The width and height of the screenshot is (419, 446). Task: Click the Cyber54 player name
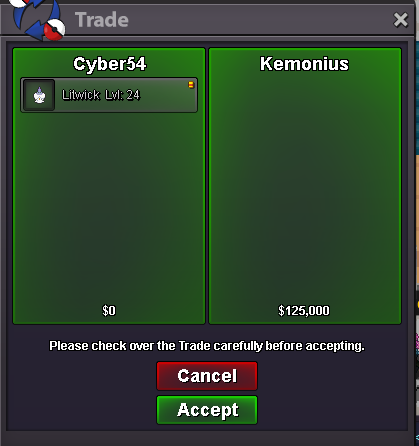tap(109, 64)
